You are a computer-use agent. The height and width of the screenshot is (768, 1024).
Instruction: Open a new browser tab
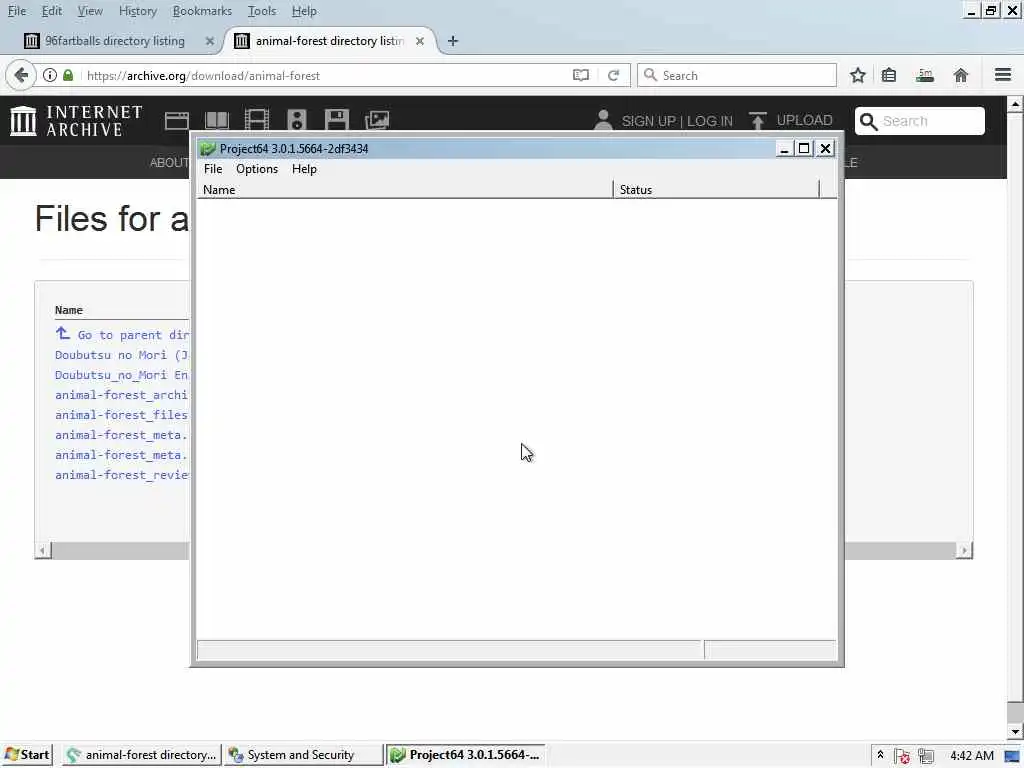click(x=453, y=41)
